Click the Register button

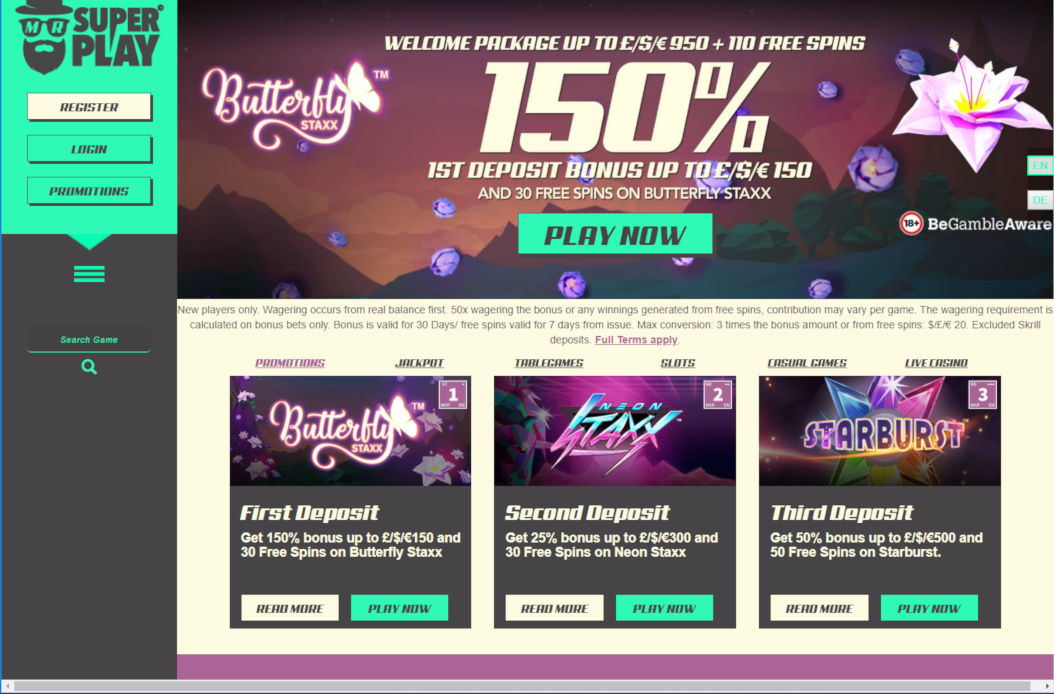point(89,107)
